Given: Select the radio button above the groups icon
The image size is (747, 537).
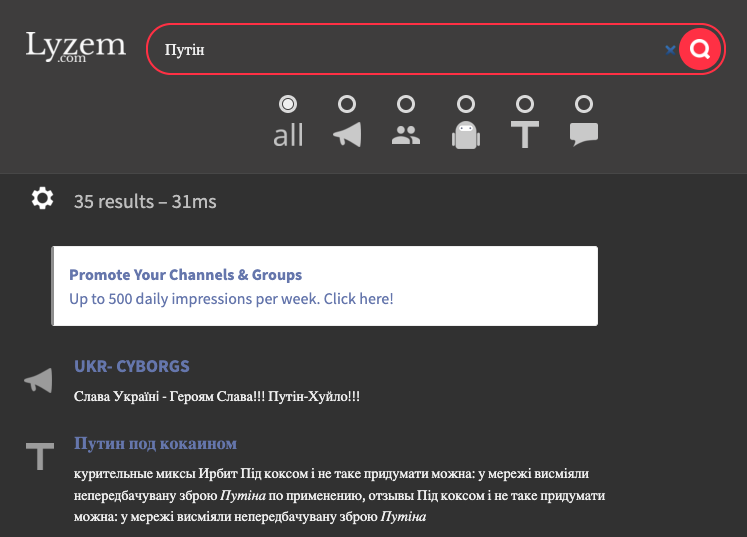Looking at the screenshot, I should [x=406, y=104].
